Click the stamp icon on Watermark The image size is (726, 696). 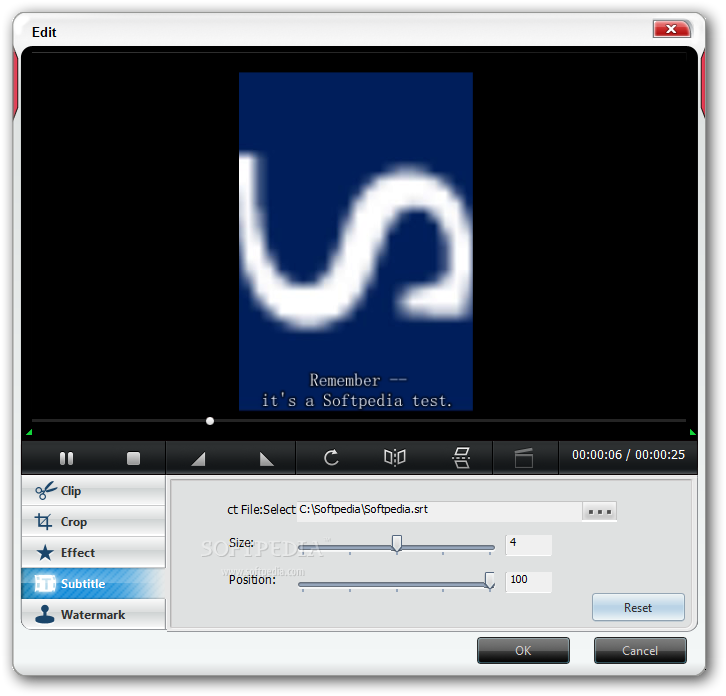44,614
